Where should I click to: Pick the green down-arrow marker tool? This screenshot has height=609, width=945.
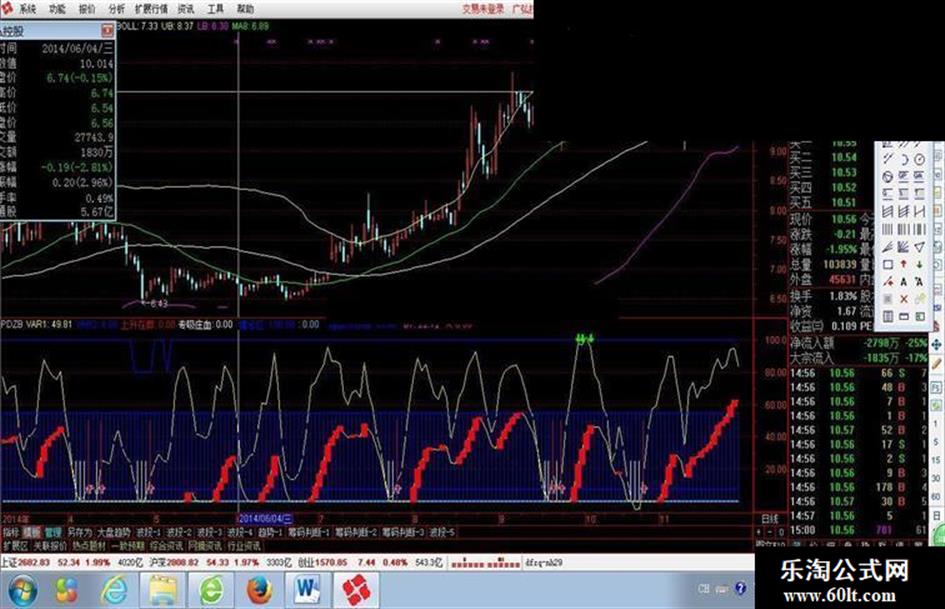click(x=919, y=264)
